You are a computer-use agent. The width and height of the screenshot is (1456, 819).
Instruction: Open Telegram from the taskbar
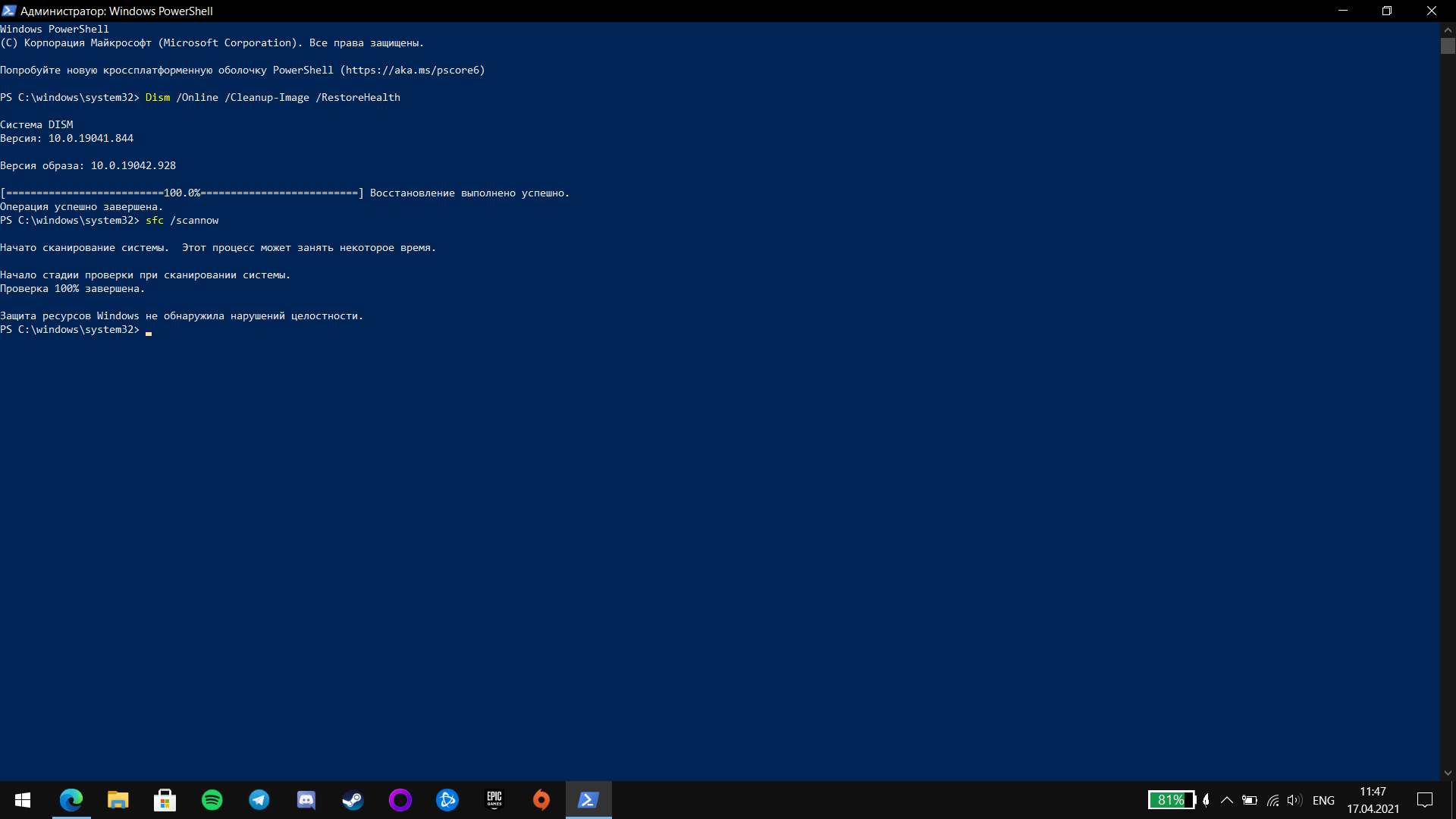click(x=259, y=800)
